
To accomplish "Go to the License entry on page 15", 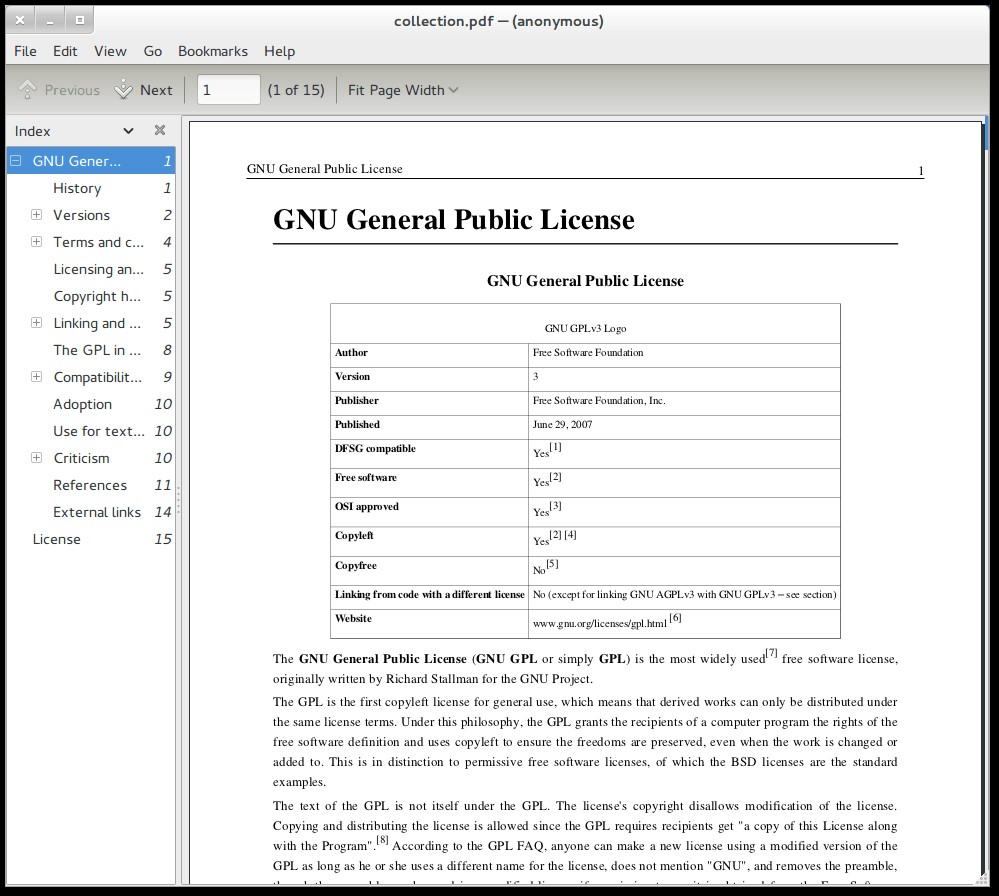I will [x=57, y=539].
